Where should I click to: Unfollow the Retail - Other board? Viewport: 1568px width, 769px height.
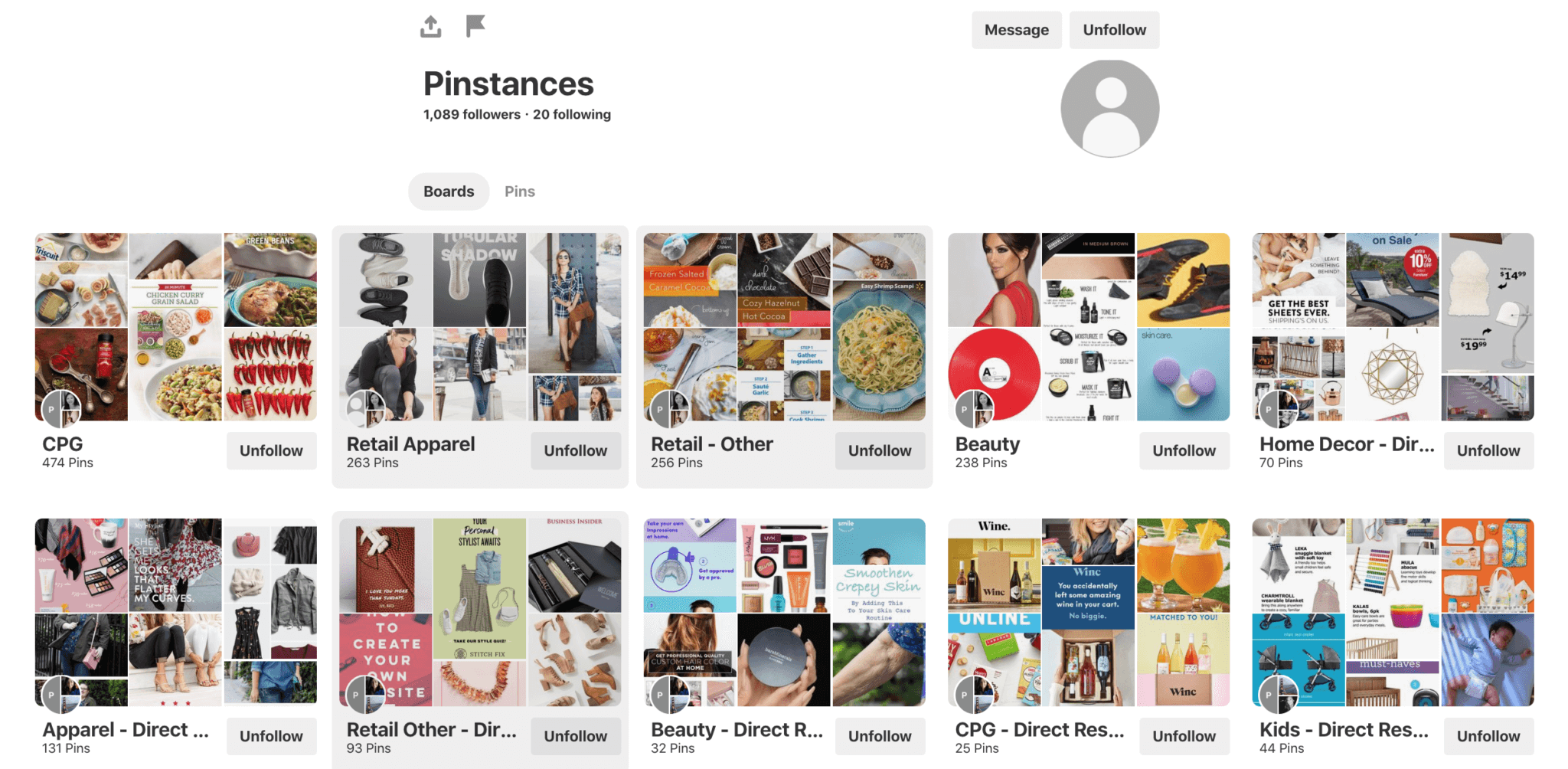[880, 450]
